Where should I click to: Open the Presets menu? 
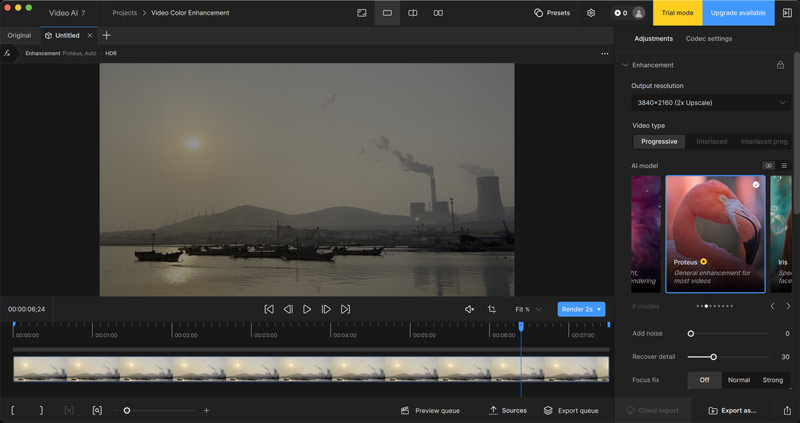point(552,13)
